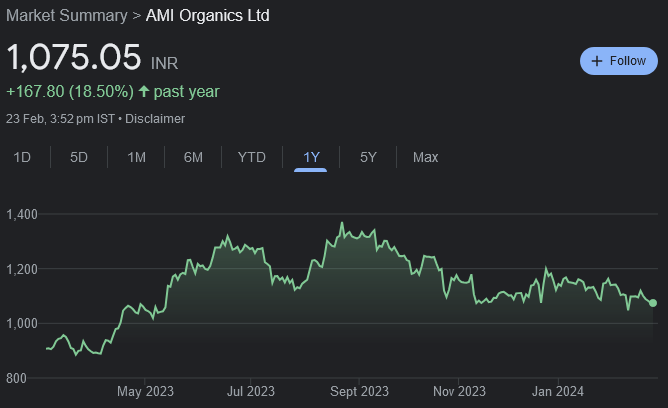The height and width of the screenshot is (408, 668).
Task: Select the Max range tab
Action: 425,157
